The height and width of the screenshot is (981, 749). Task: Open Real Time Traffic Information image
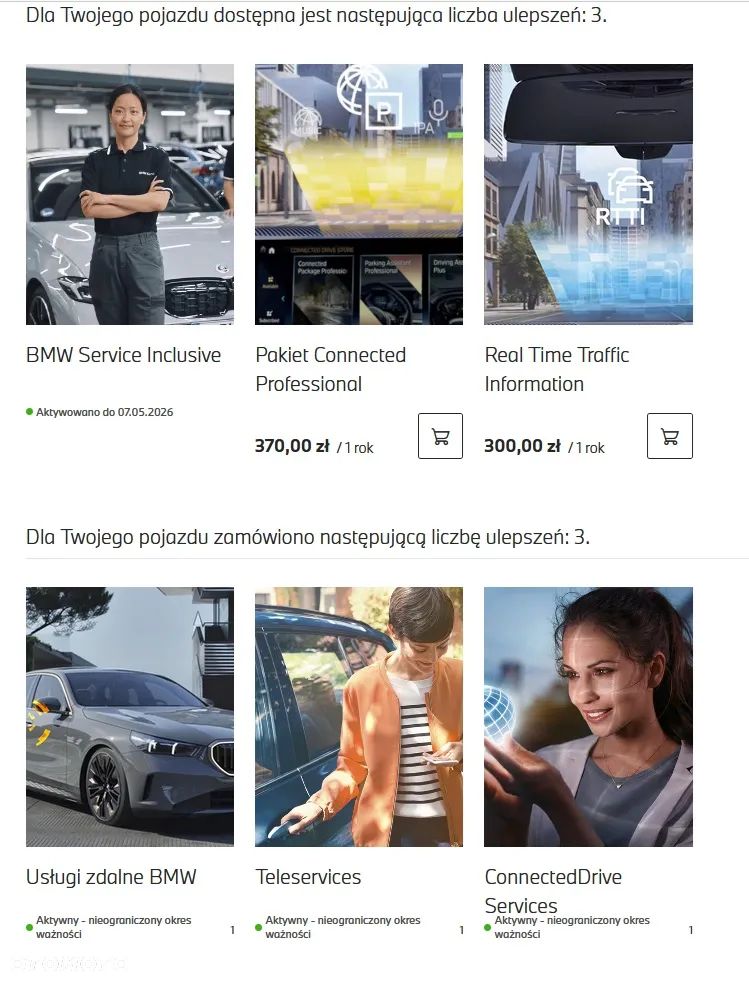[x=588, y=195]
